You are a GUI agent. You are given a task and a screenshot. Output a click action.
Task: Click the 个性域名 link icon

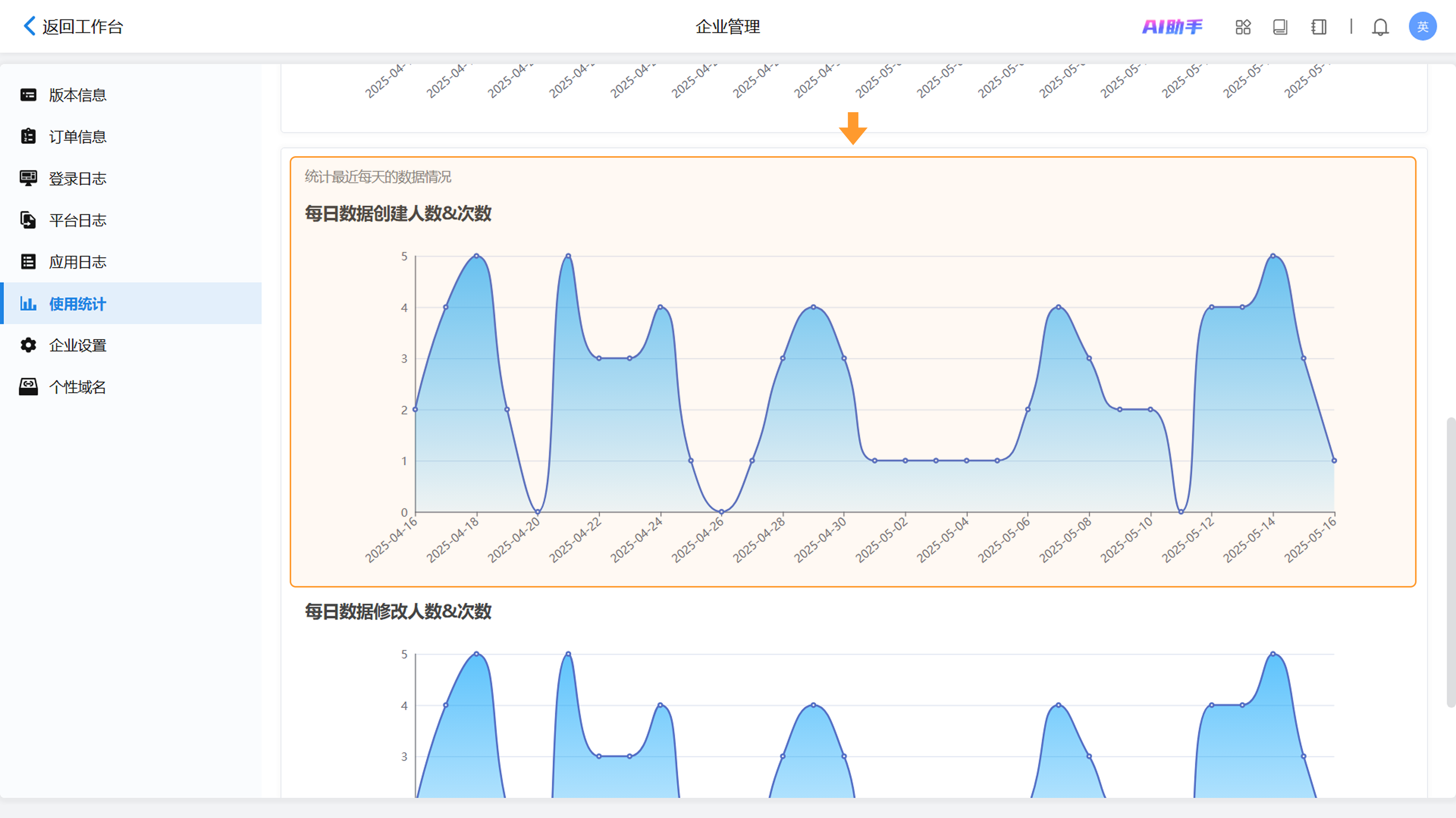coord(28,387)
